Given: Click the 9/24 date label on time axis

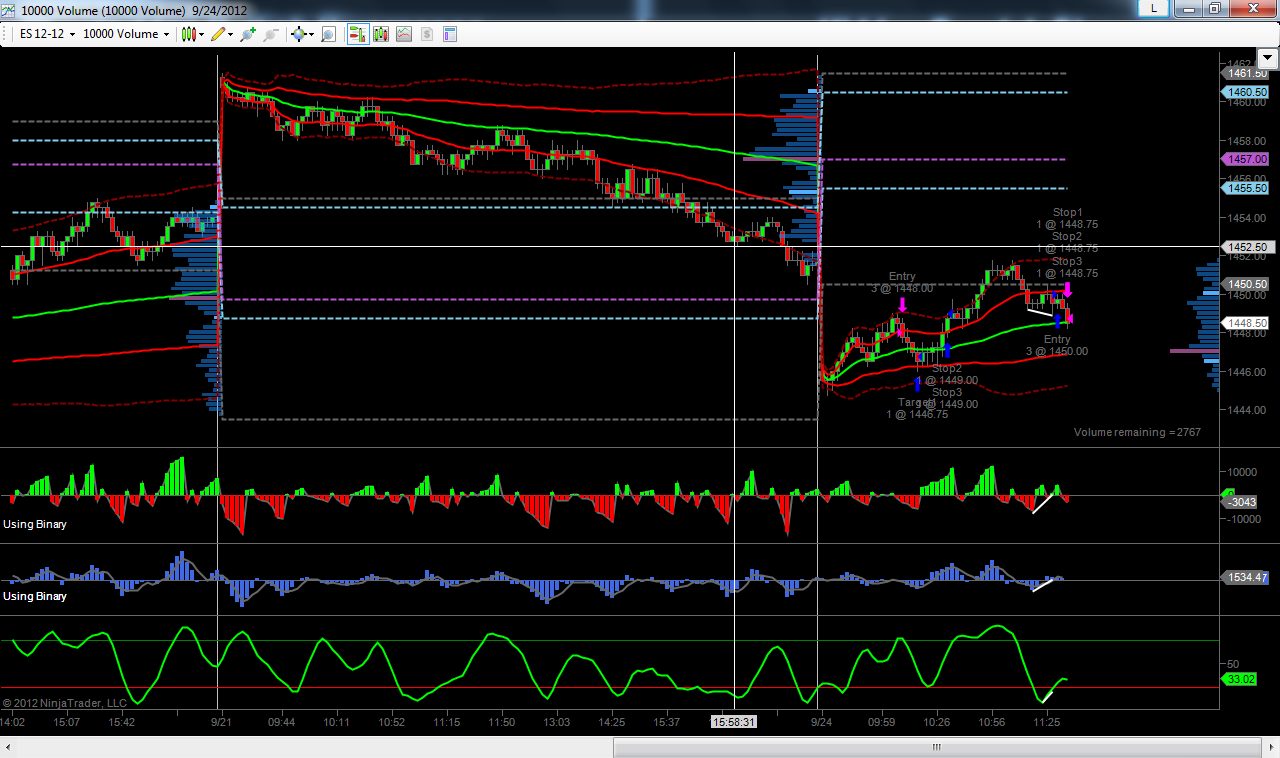Looking at the screenshot, I should 821,721.
